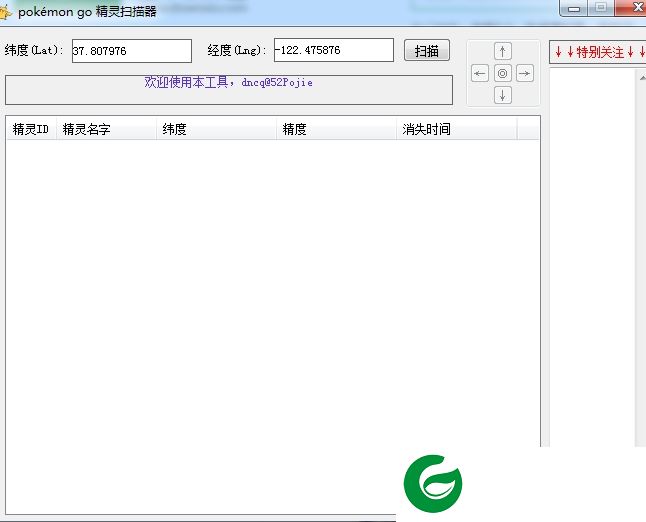
Task: Click the welcome message dncq@52Pojie text
Action: click(x=229, y=82)
